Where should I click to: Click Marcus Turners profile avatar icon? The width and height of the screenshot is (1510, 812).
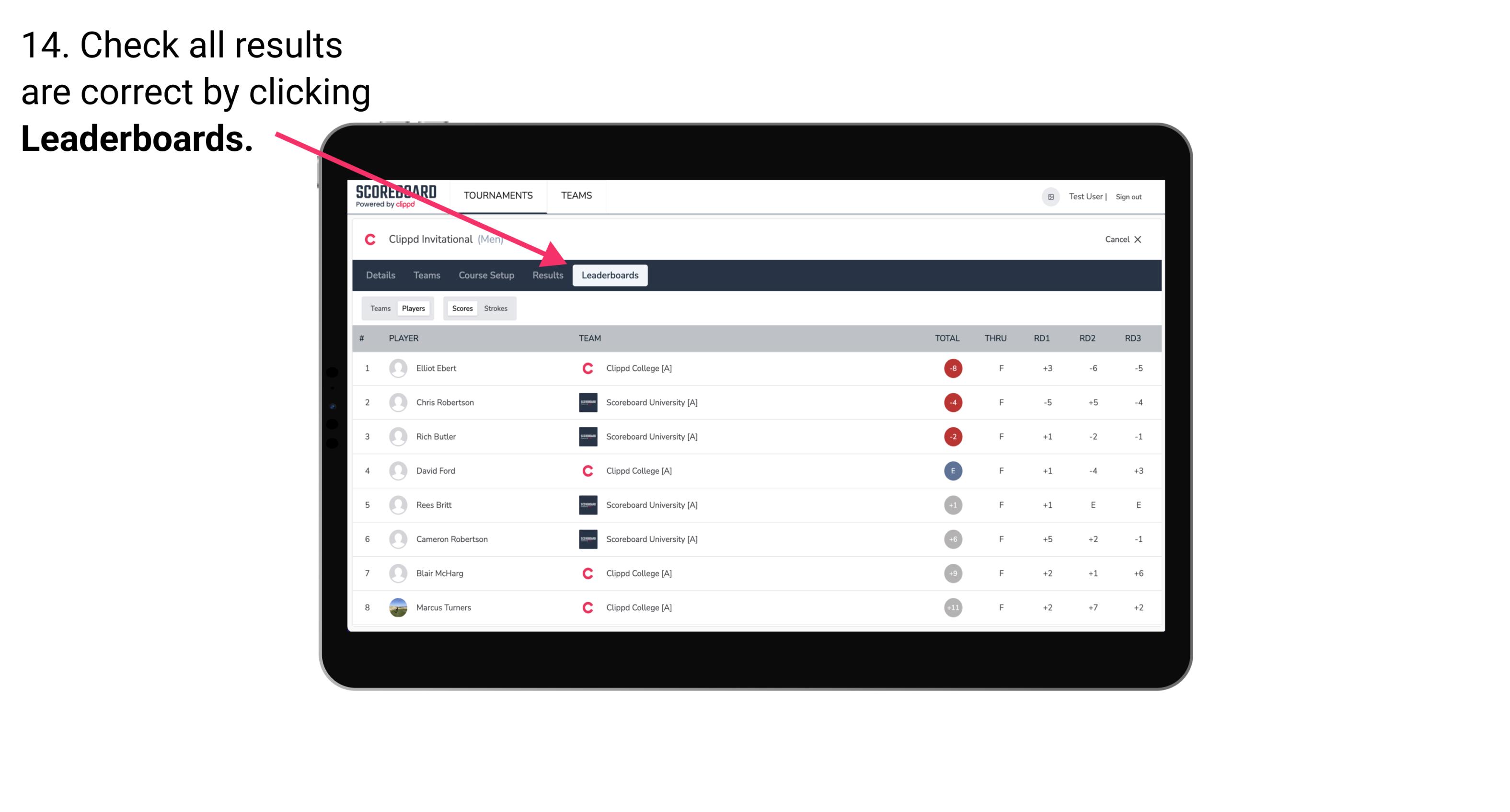pos(397,607)
